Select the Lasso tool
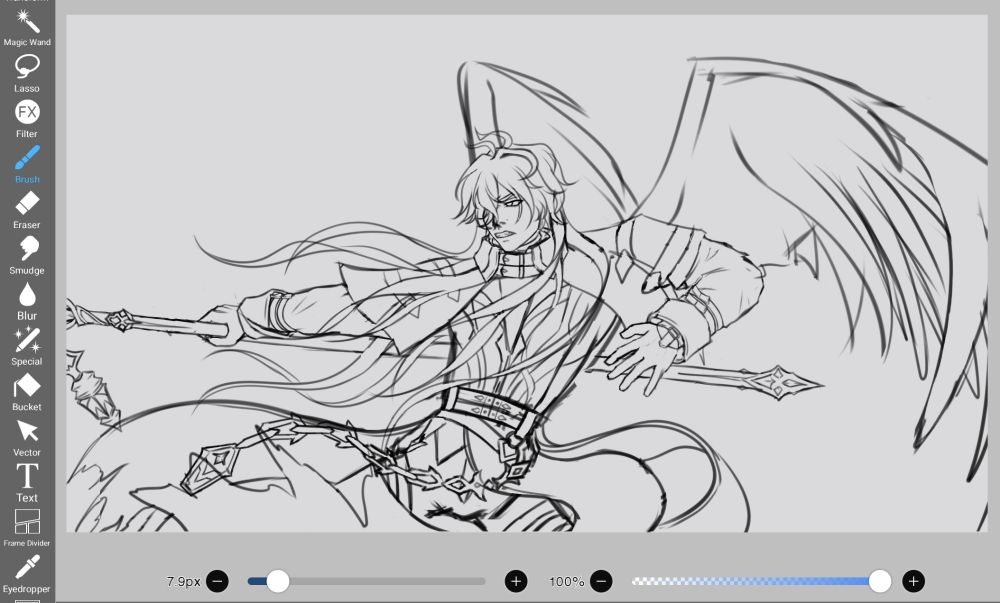The image size is (1000, 603). coord(27,73)
